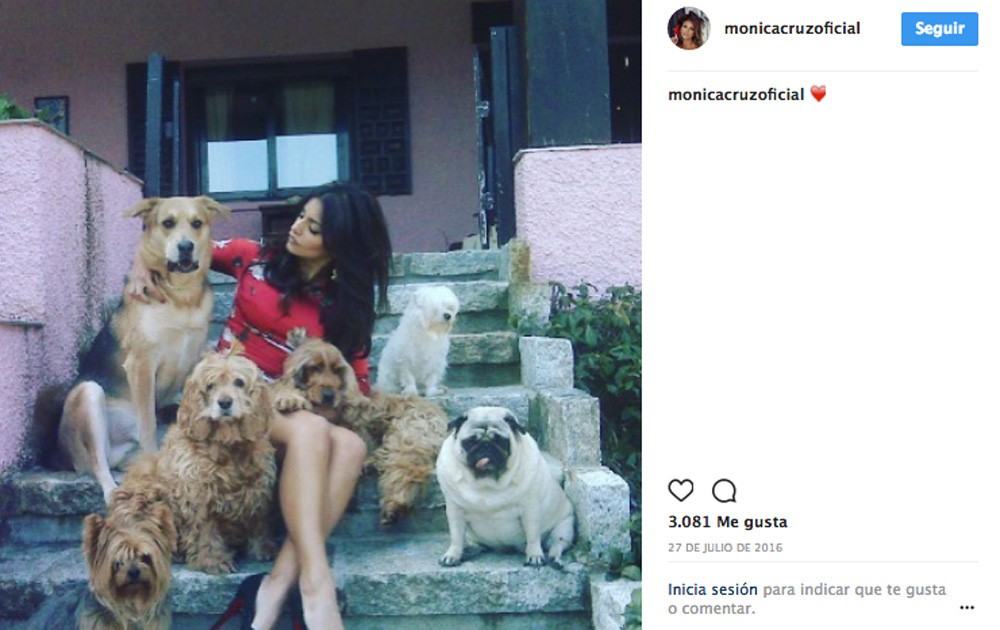Like the post with heart icon
This screenshot has height=630, width=1000.
coord(680,490)
